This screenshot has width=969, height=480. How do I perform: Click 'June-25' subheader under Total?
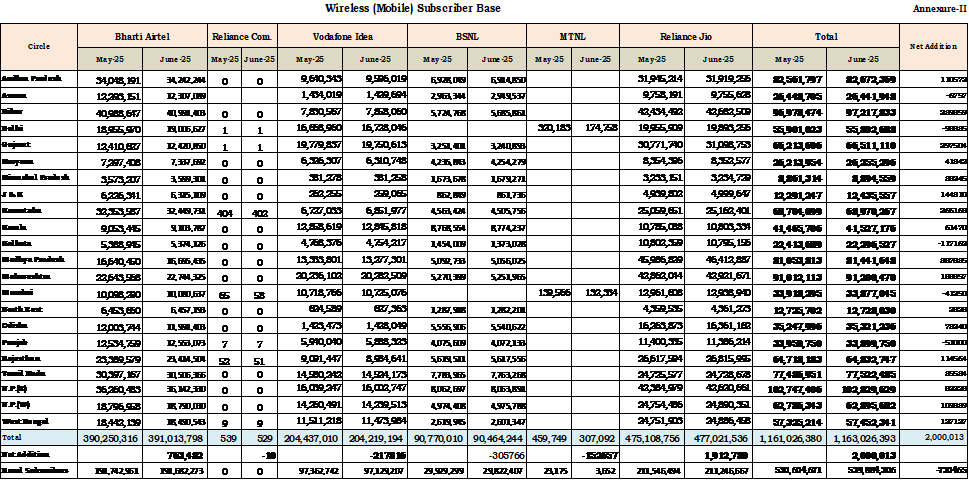863,59
